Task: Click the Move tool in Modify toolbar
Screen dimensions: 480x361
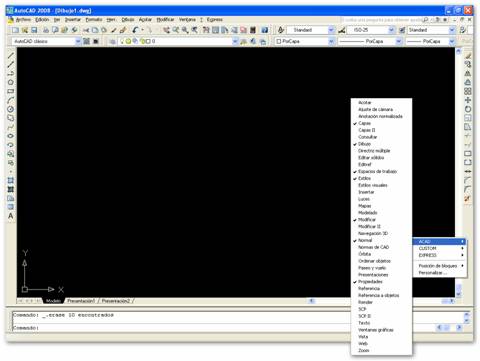Action: pyautogui.click(x=468, y=100)
